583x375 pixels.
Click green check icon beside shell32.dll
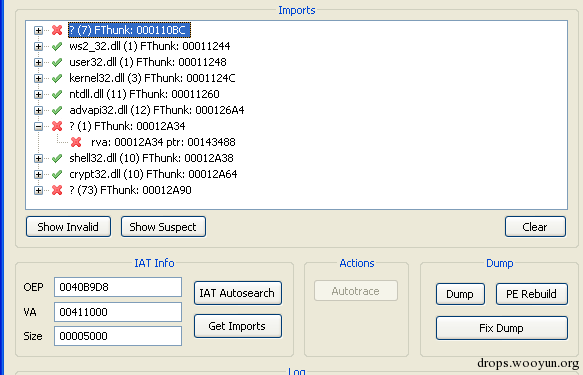tap(57, 158)
